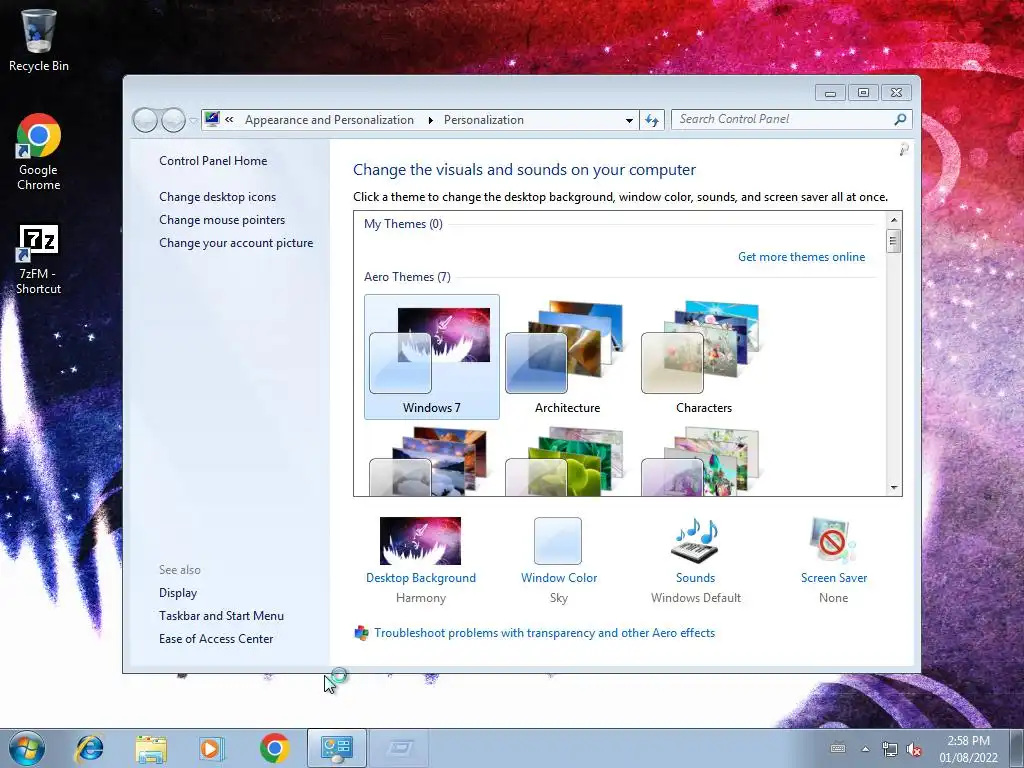Click the Control Panel icon in address bar
This screenshot has width=1024, height=768.
coord(212,120)
